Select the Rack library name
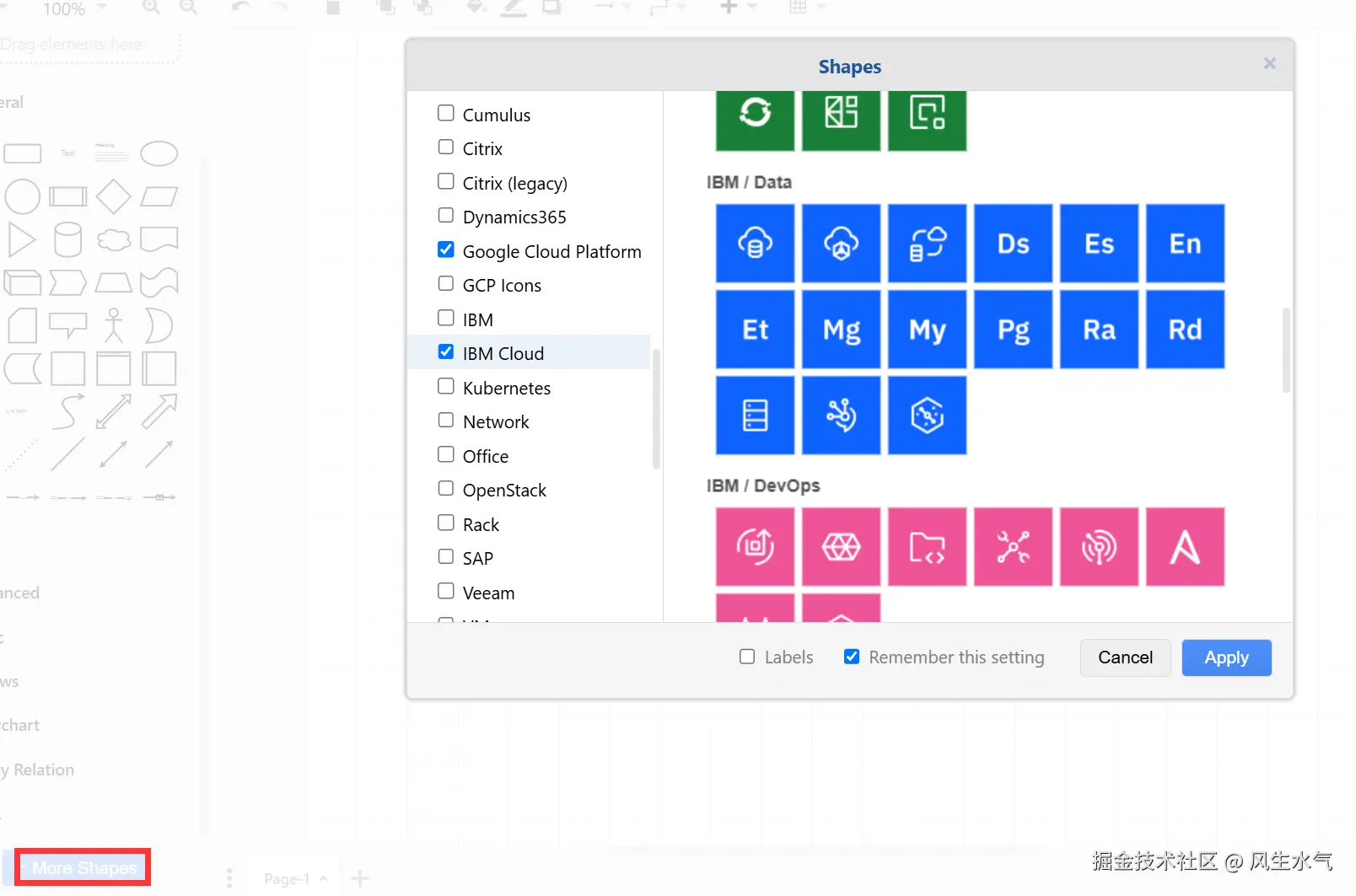Screen dimensions: 1356x896 coord(481,524)
